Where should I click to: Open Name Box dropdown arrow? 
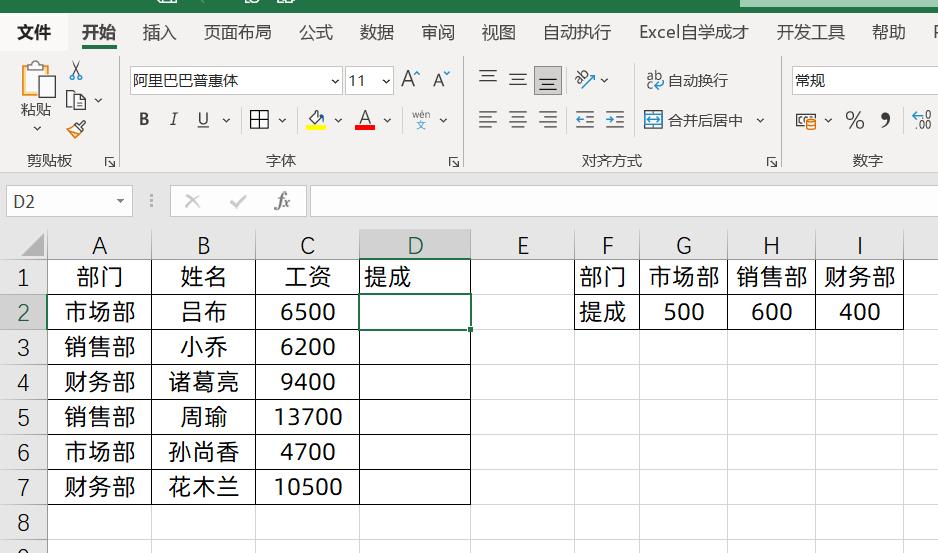coord(120,201)
